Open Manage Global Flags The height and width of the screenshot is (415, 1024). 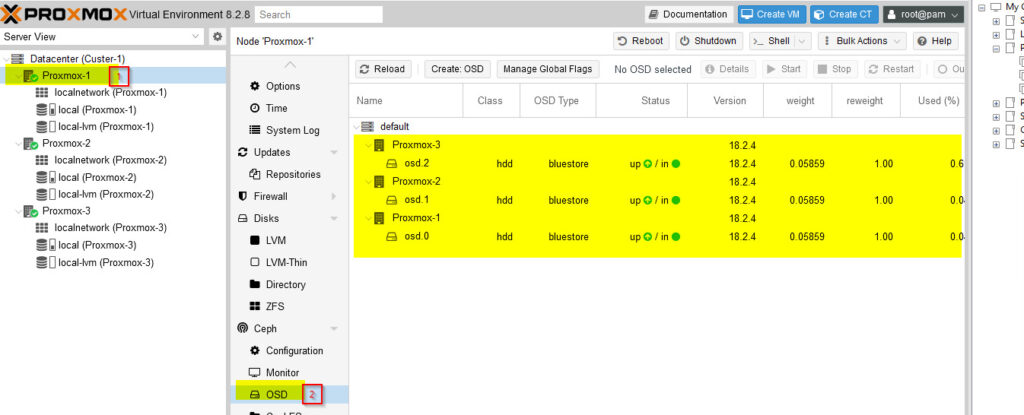547,69
